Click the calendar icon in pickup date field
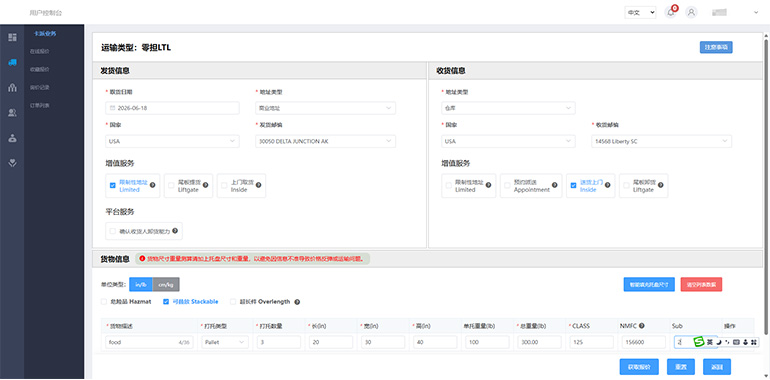The height and width of the screenshot is (380, 770). 112,108
